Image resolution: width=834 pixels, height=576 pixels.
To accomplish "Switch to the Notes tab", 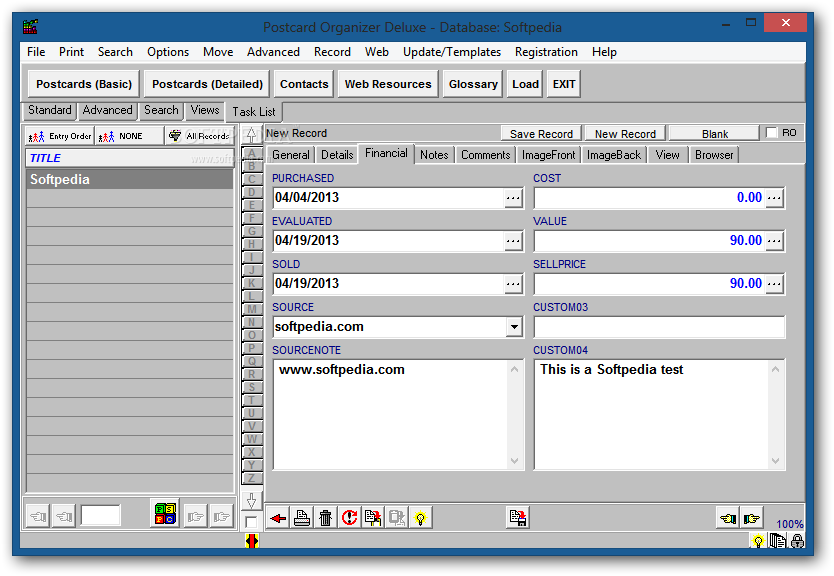I will tap(434, 155).
